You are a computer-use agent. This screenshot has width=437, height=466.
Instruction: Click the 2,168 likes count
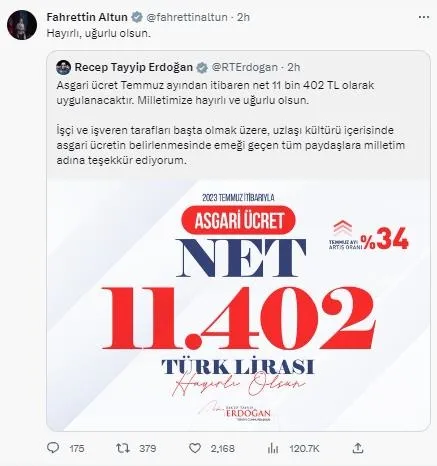[x=223, y=448]
